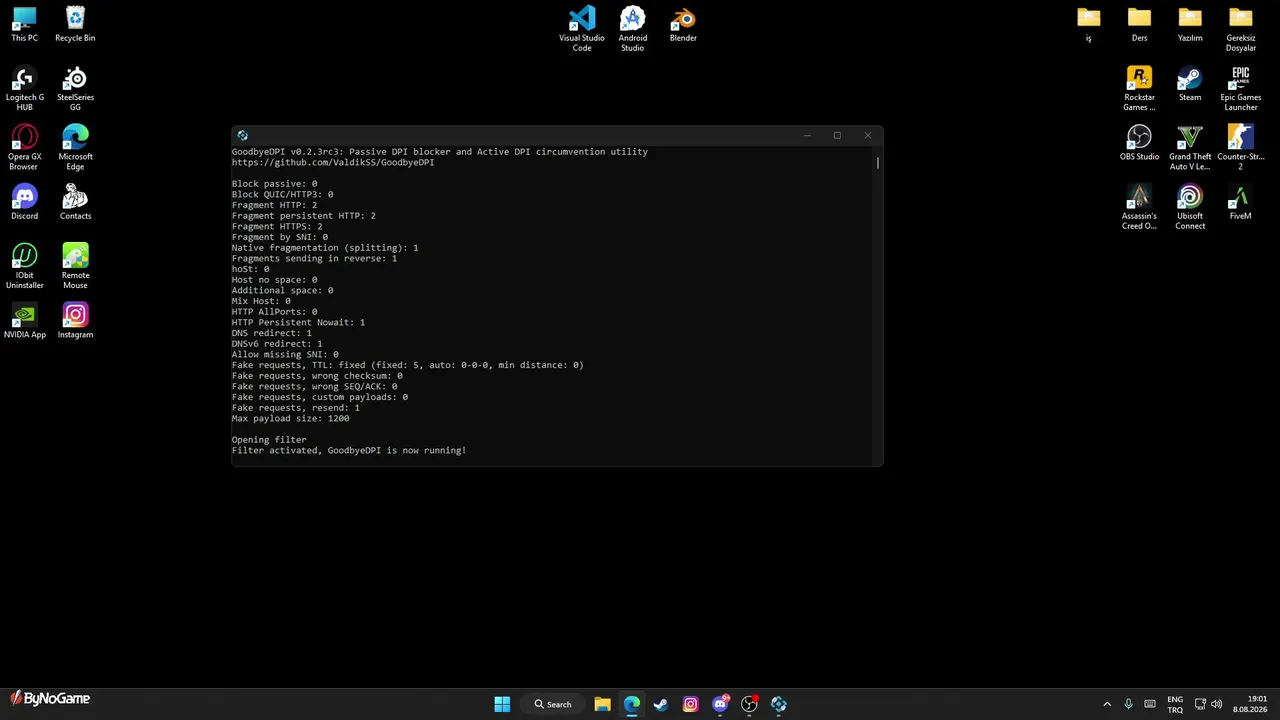Screen dimensions: 1280x720
Task: Open the volume tray icon
Action: 1217,704
